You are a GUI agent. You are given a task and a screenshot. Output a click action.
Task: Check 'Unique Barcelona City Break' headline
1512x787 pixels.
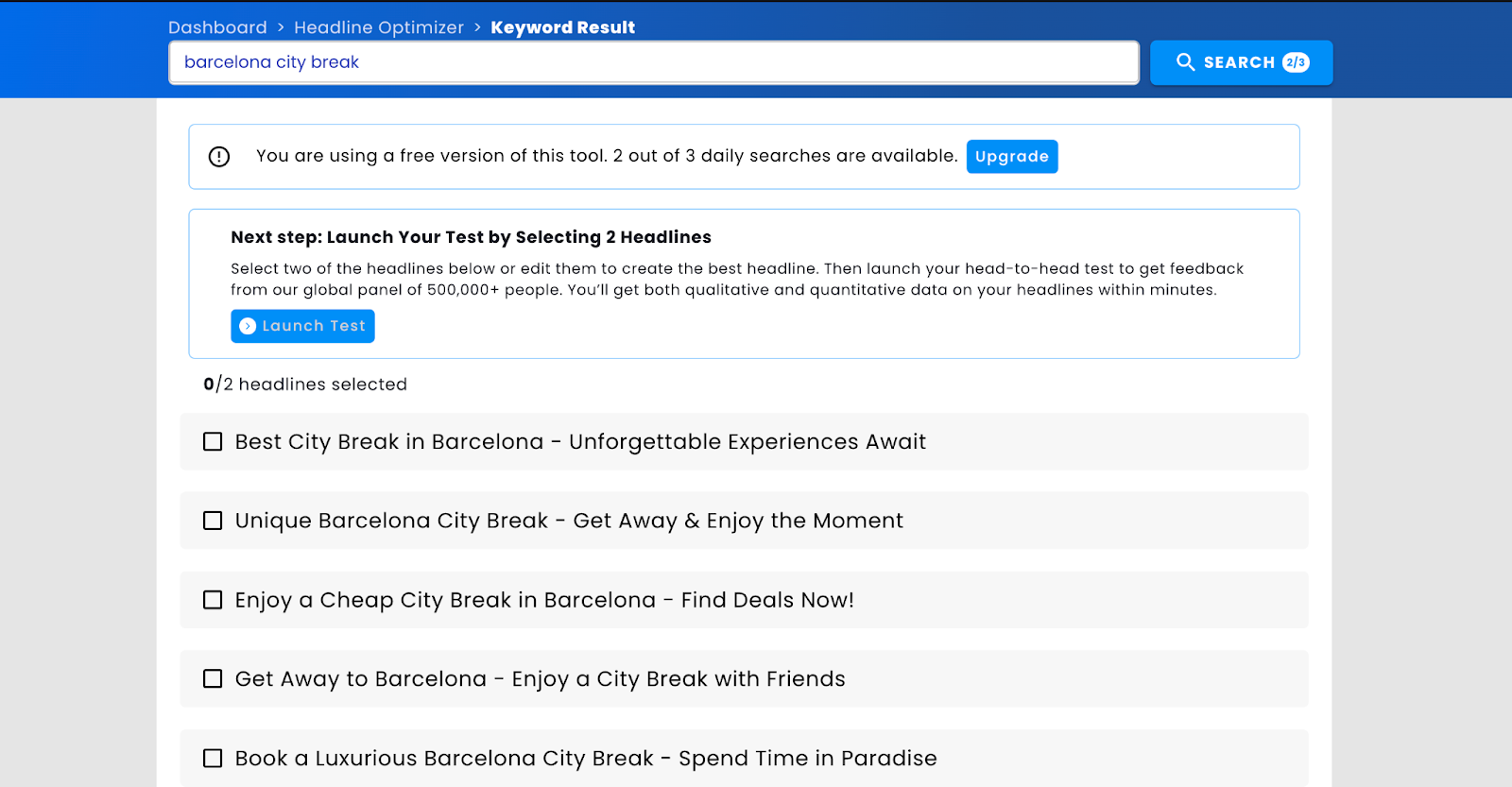[213, 521]
